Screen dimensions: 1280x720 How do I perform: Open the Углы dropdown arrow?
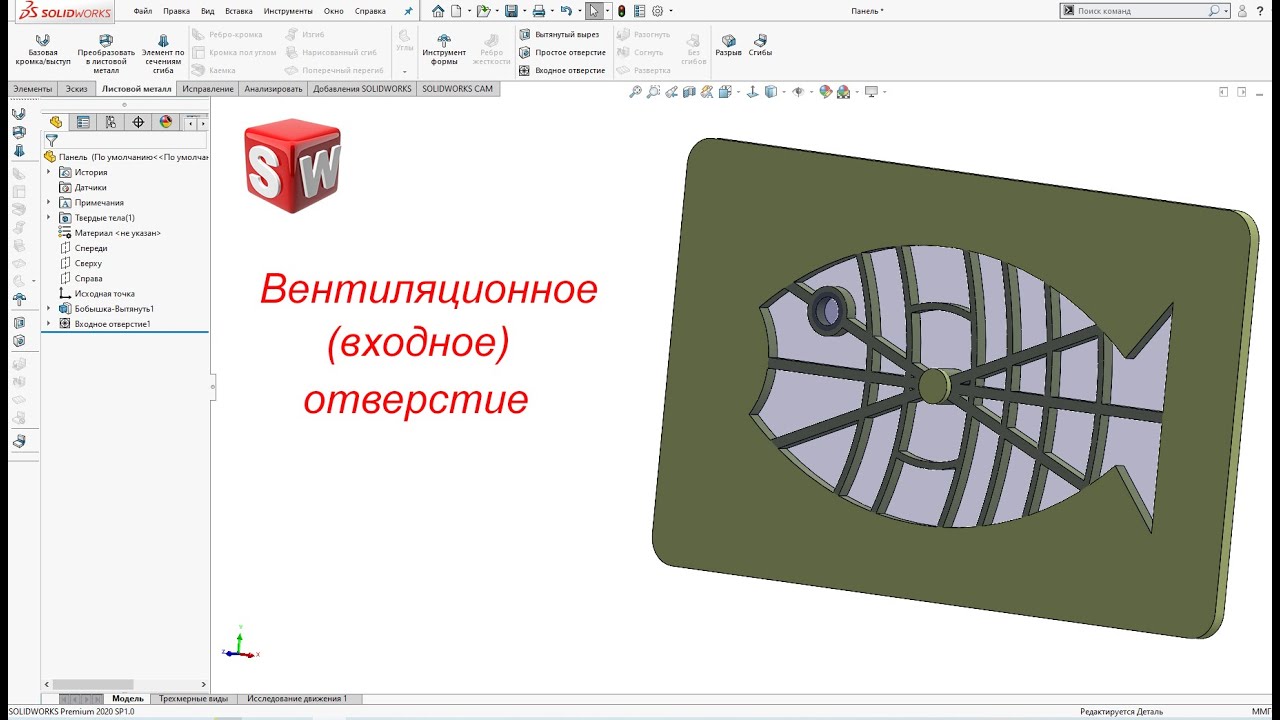coord(405,72)
